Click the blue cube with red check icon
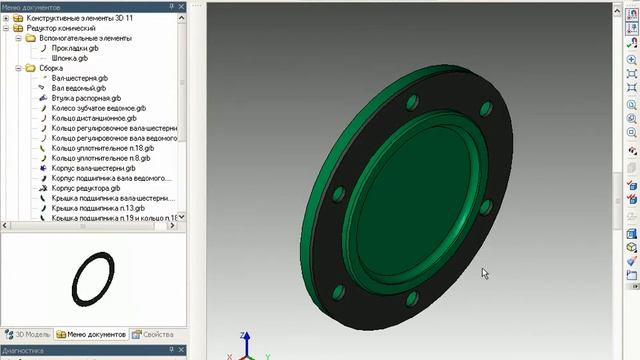The image size is (640, 360). click(631, 185)
